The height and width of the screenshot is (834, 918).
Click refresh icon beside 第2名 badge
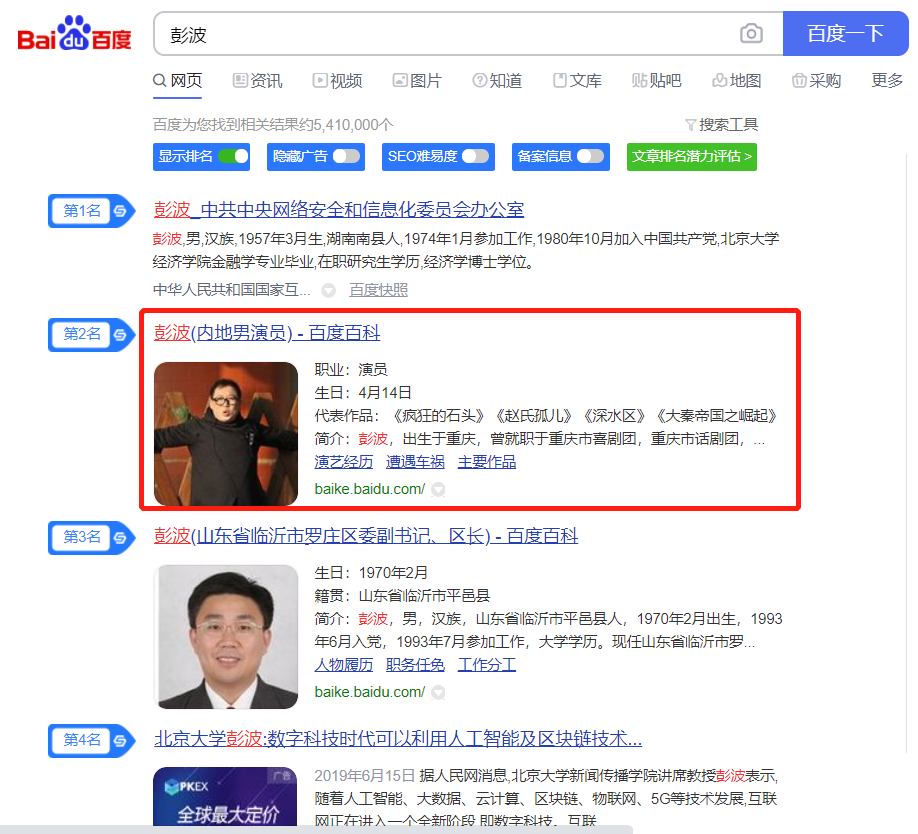[x=121, y=335]
